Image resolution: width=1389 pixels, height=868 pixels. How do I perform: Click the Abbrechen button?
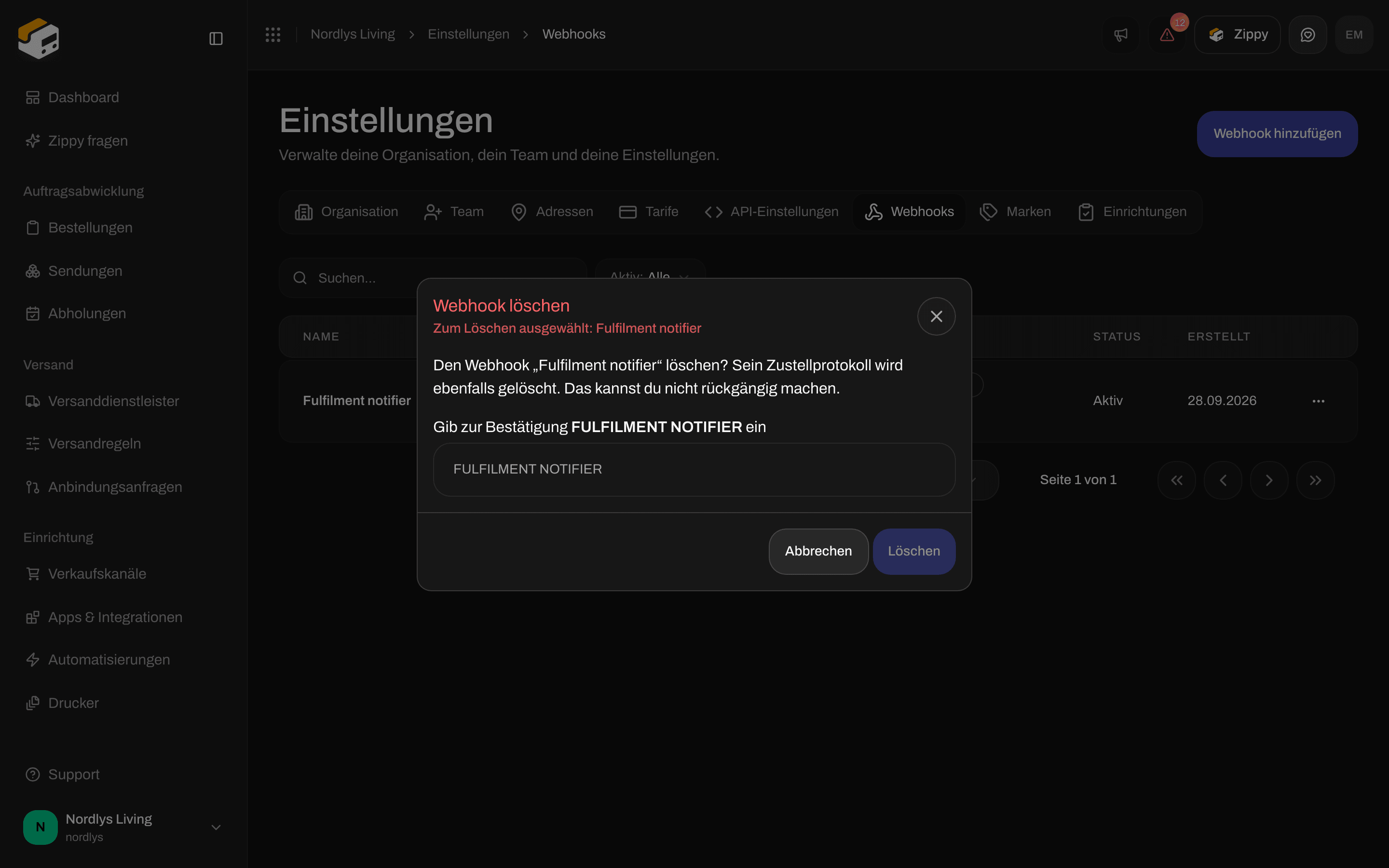818,551
